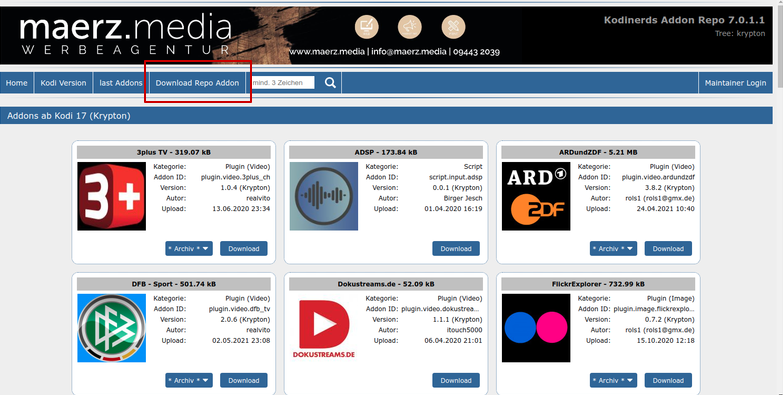The width and height of the screenshot is (783, 395).
Task: Open the DFB Sport emblem image
Action: 111,328
